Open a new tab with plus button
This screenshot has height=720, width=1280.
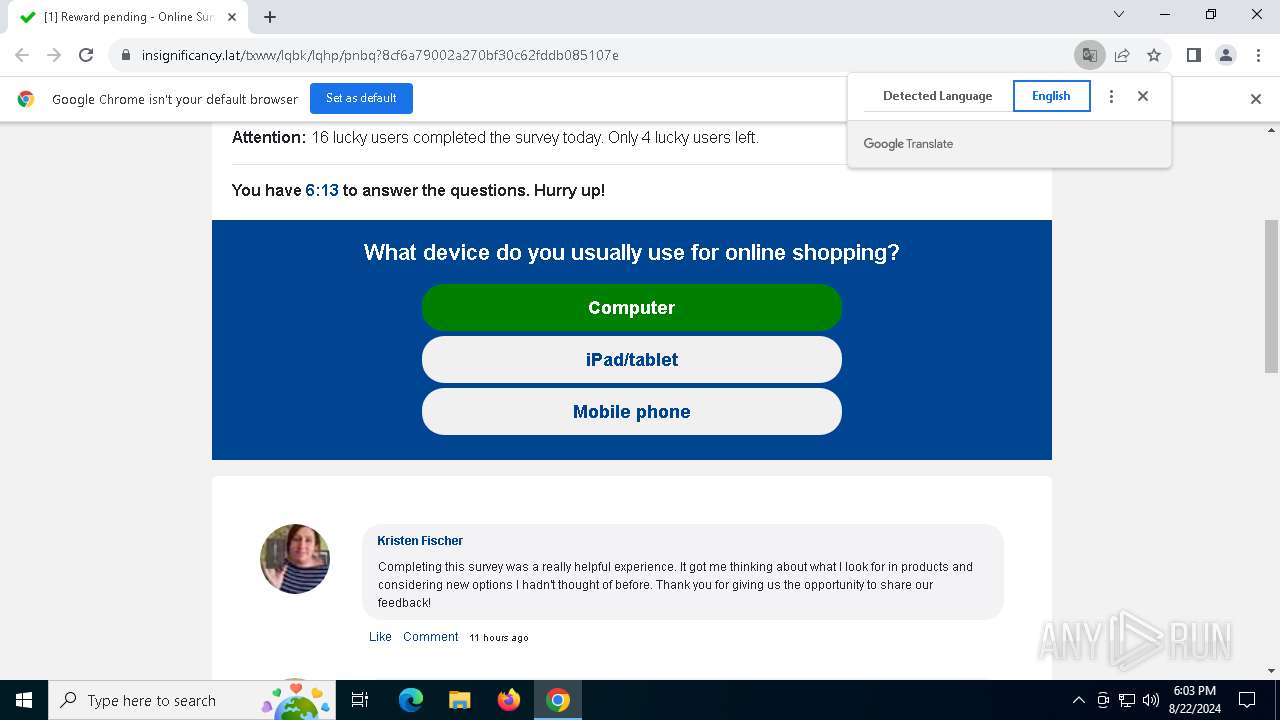pos(270,17)
